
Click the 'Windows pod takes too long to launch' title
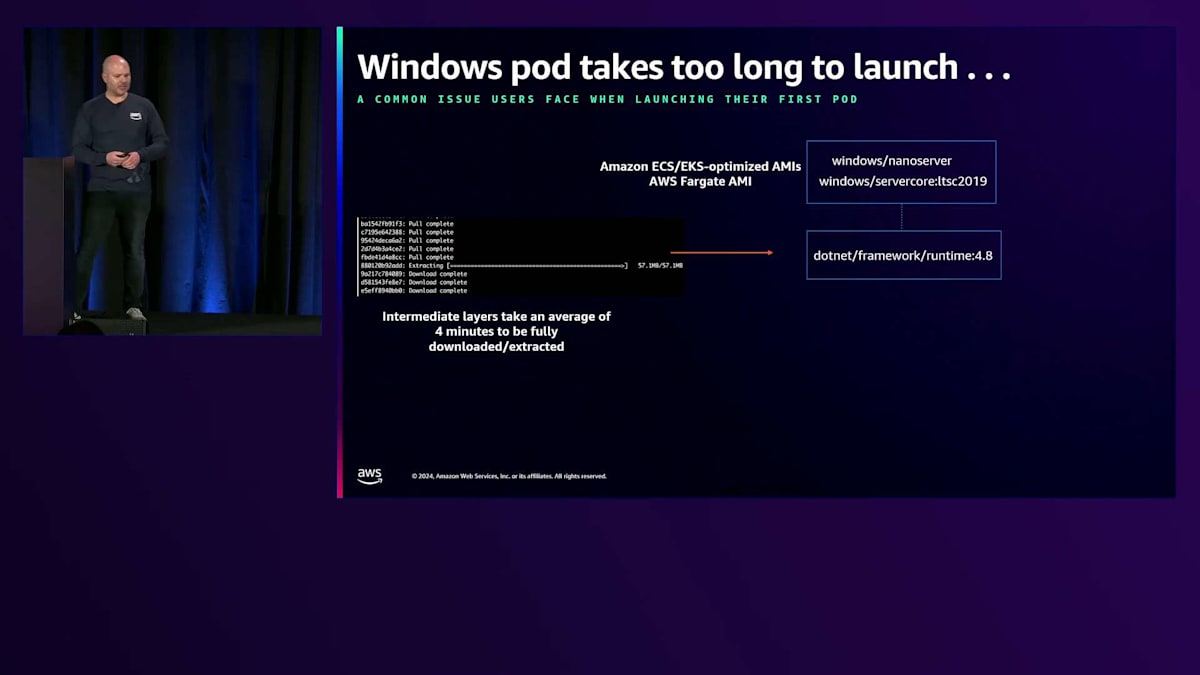[x=684, y=67]
